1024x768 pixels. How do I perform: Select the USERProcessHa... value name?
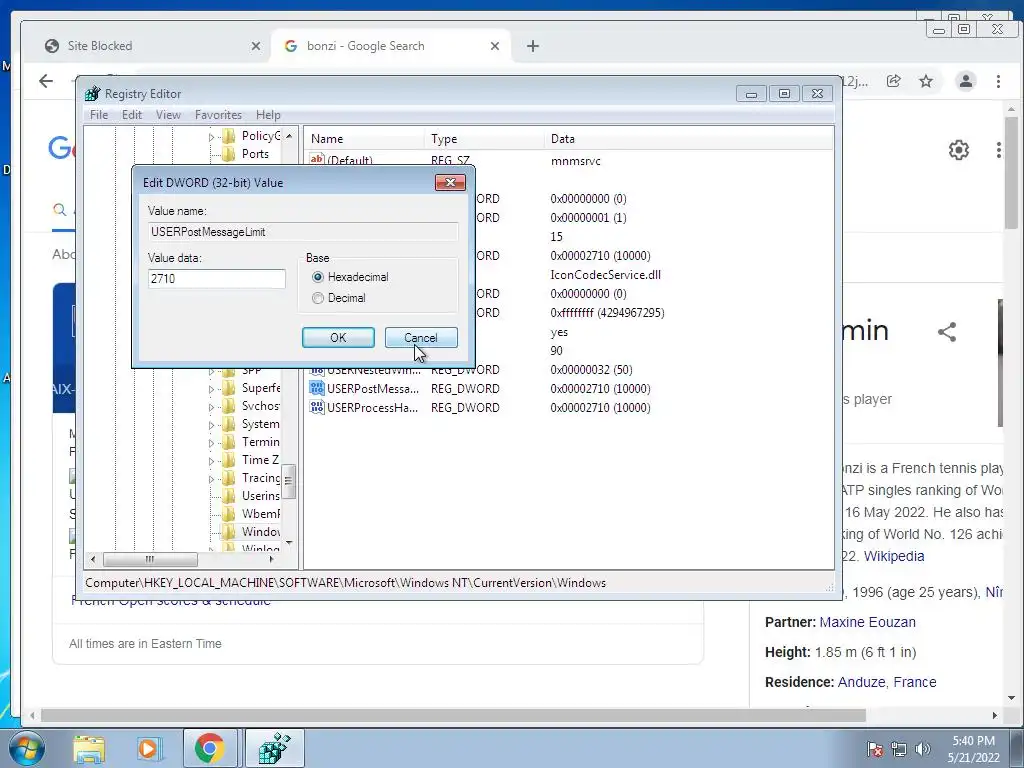[x=373, y=408]
